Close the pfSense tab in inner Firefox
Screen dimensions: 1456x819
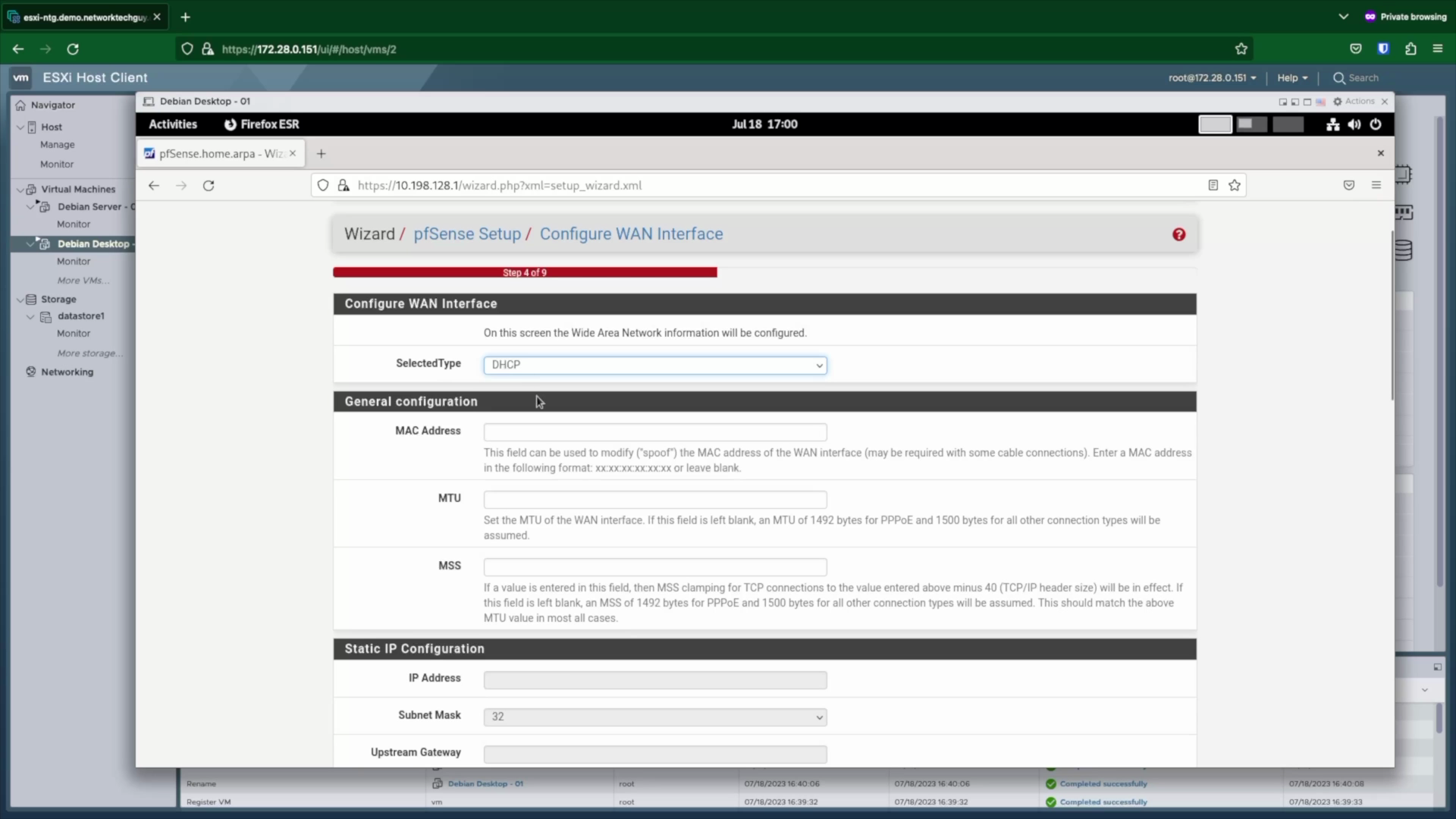(293, 153)
